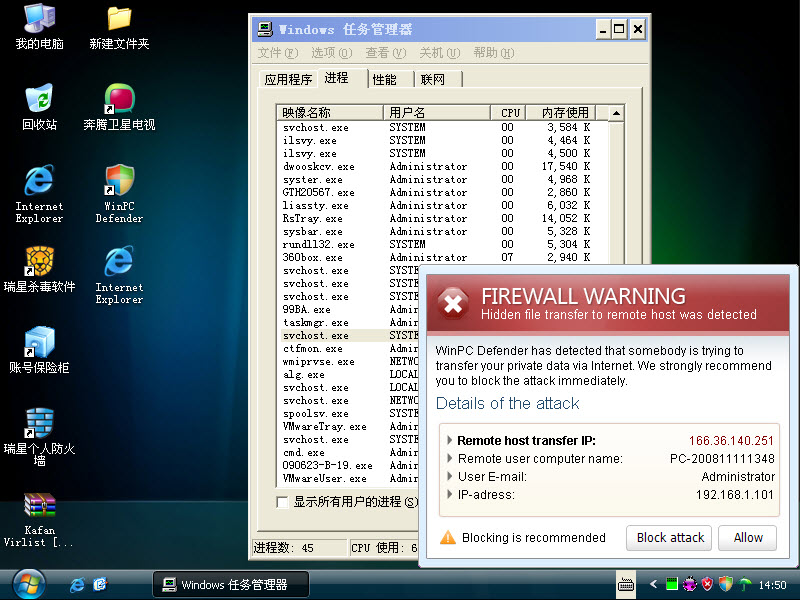
Task: Open 关机(U) menu
Action: tap(440, 53)
